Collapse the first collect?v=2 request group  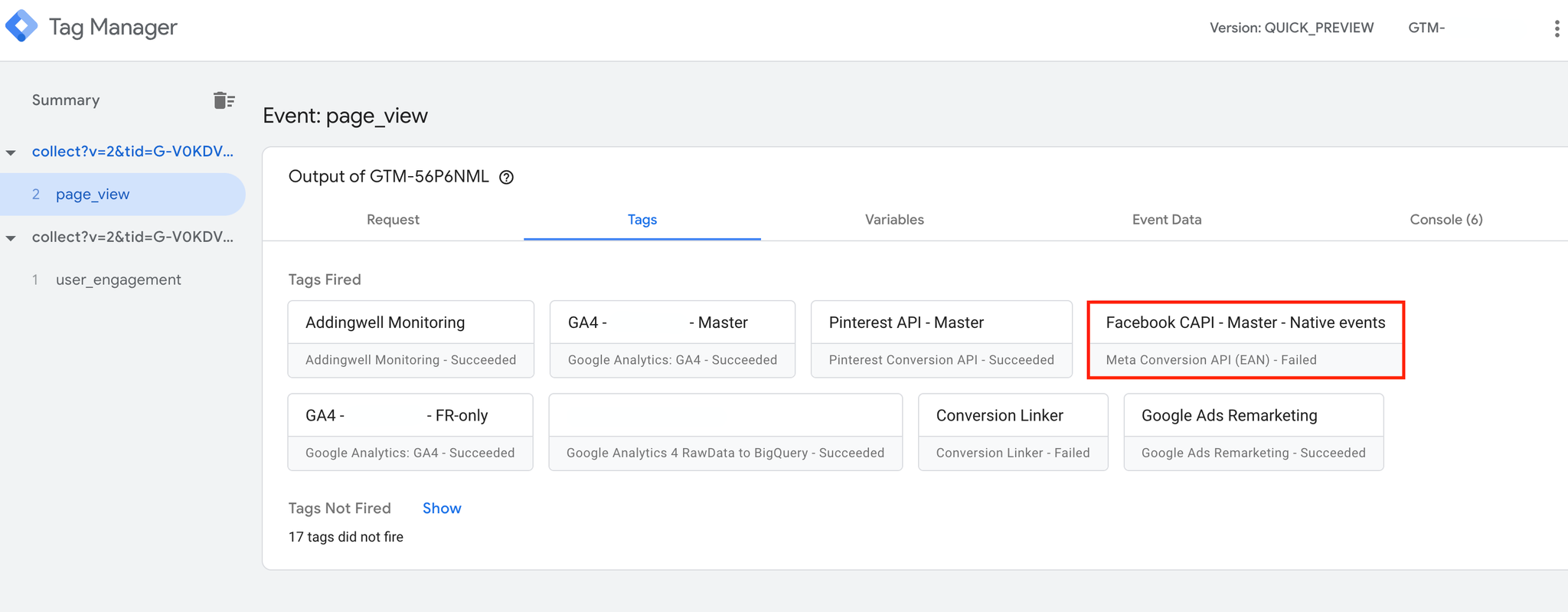click(11, 152)
